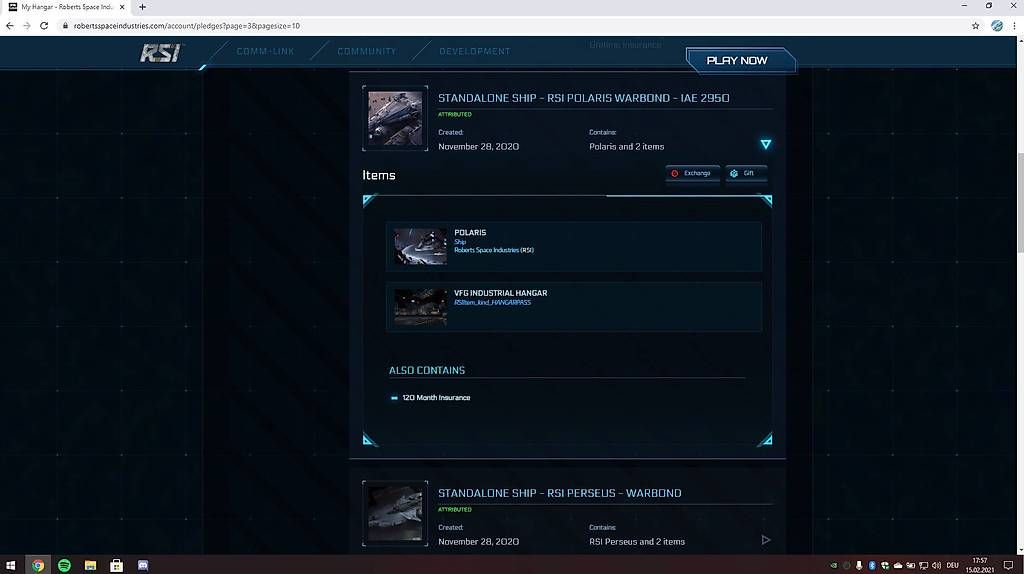Viewport: 1024px width, 574px height.
Task: Click the 120 Month Insurance entry
Action: pyautogui.click(x=436, y=398)
